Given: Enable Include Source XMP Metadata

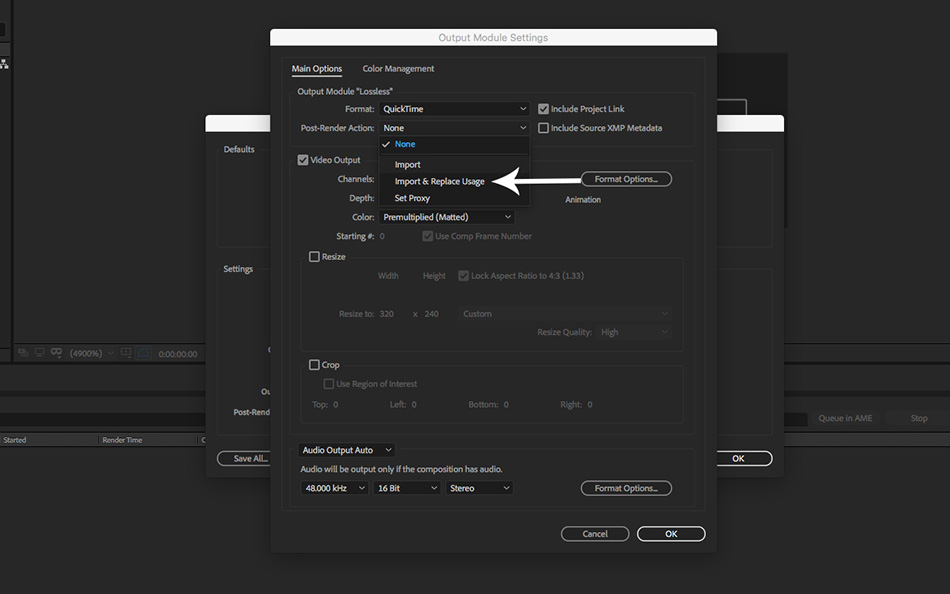Looking at the screenshot, I should pyautogui.click(x=544, y=128).
